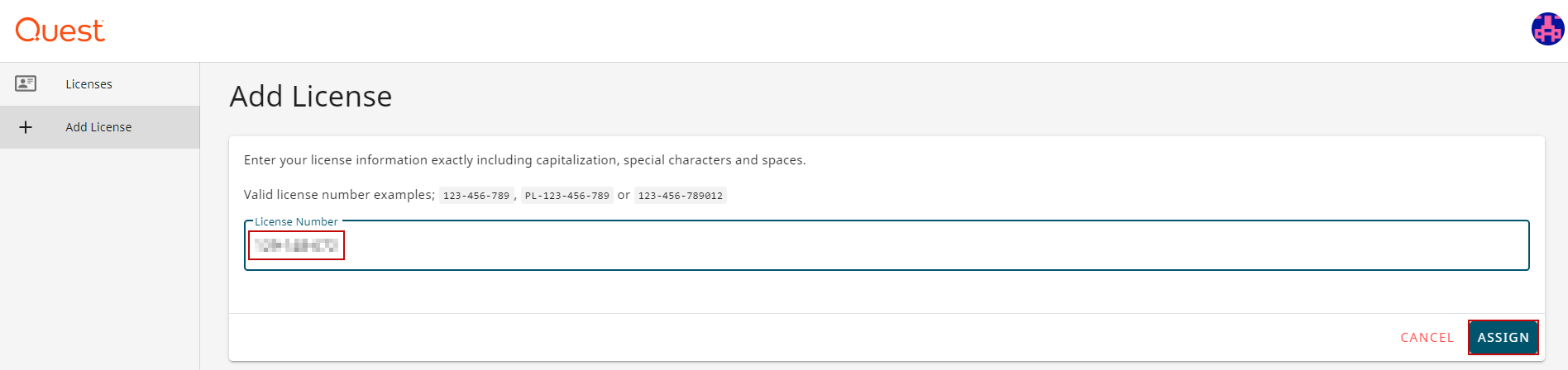Click the word 'or' between example codes
Screen dimensions: 1568x370
(624, 195)
